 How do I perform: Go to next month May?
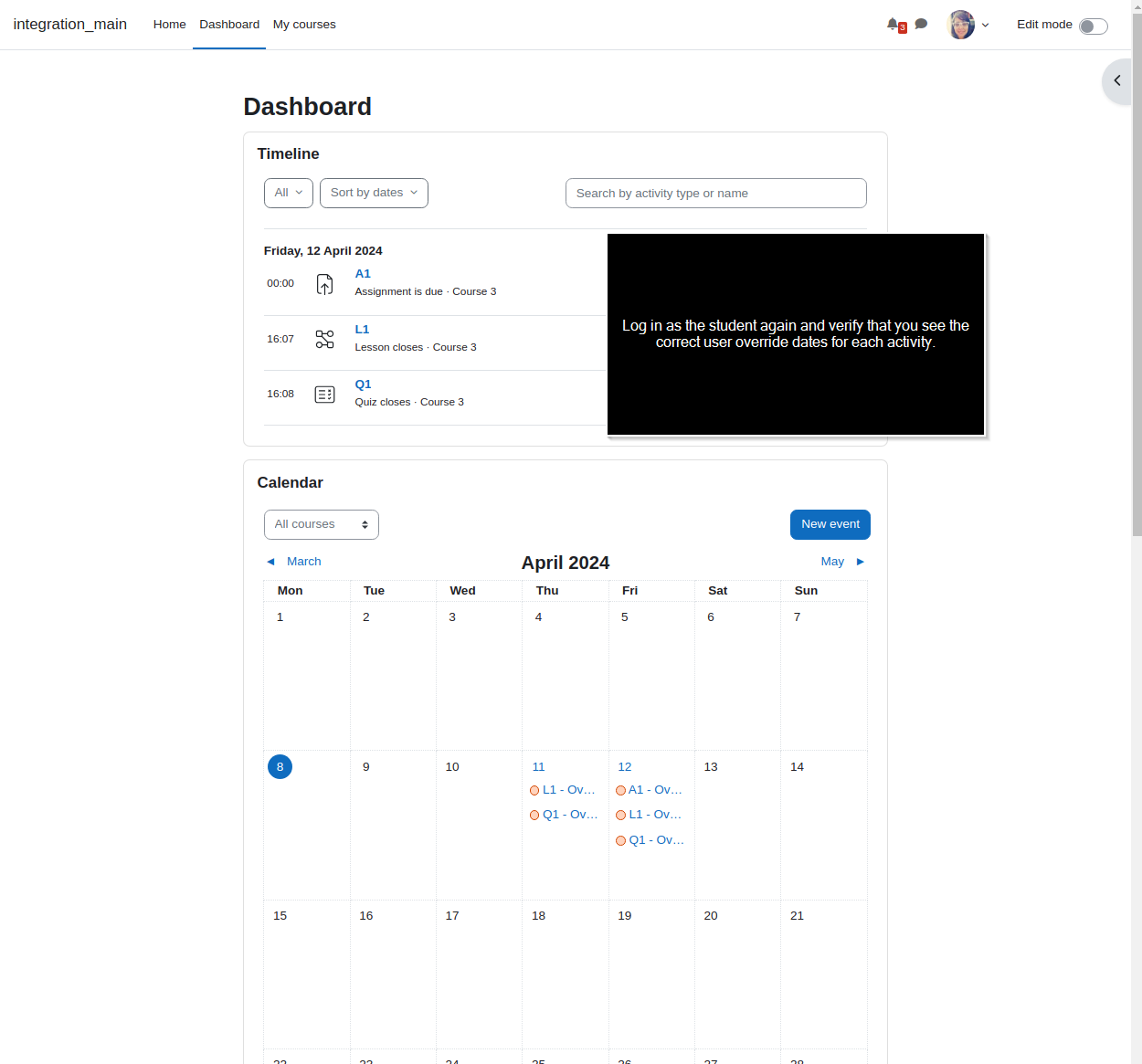coord(832,562)
